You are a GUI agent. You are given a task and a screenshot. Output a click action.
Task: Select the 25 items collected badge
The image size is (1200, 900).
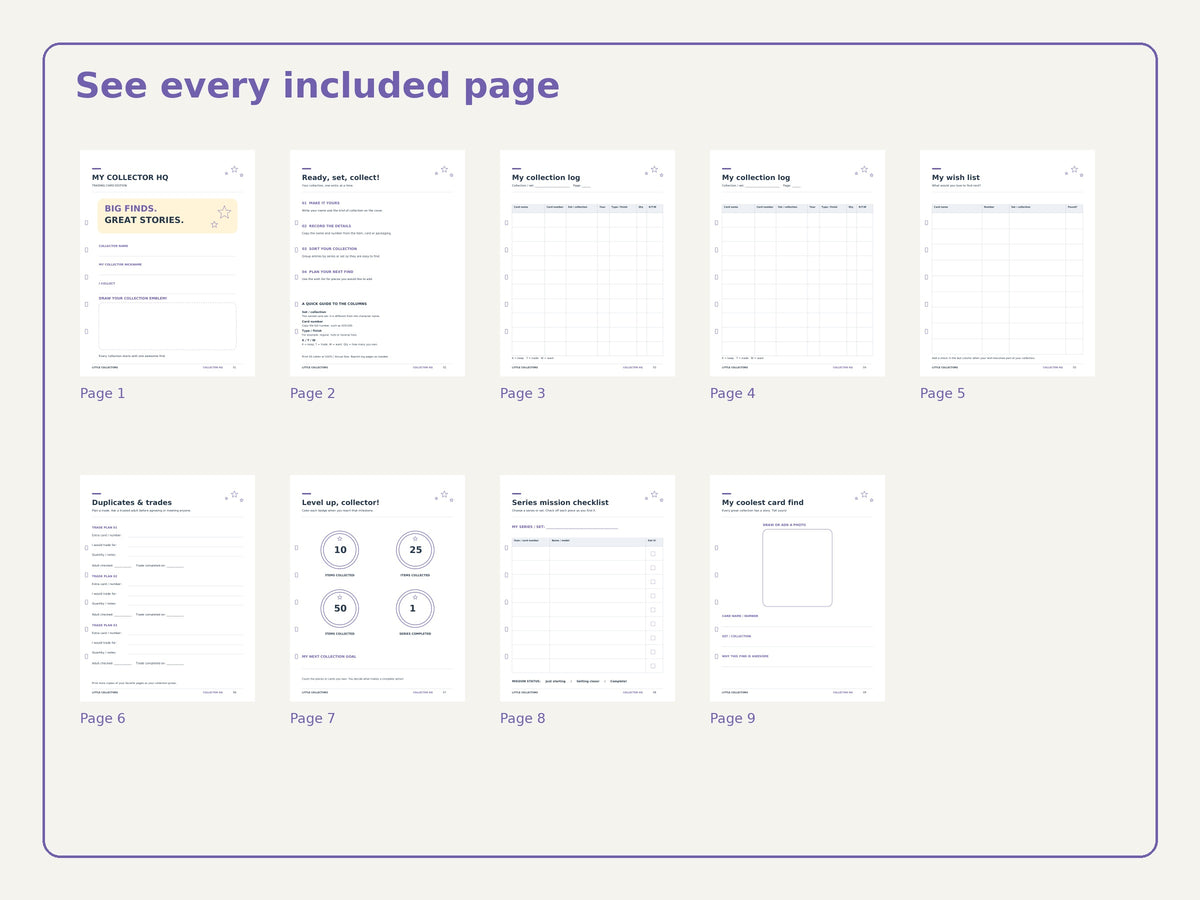pos(415,550)
